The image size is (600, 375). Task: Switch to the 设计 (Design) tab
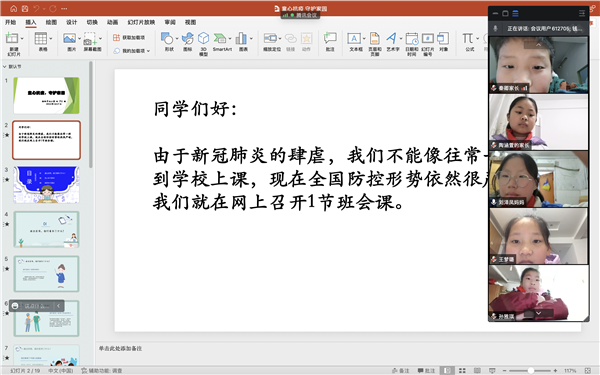72,22
